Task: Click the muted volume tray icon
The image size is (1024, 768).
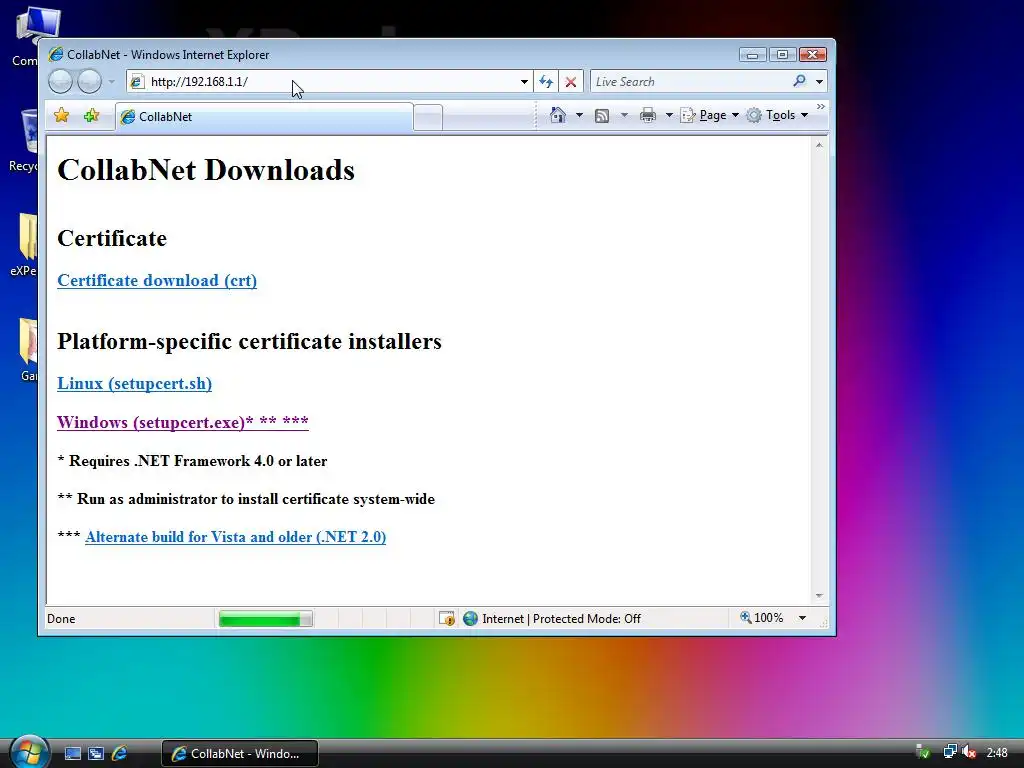Action: [969, 752]
